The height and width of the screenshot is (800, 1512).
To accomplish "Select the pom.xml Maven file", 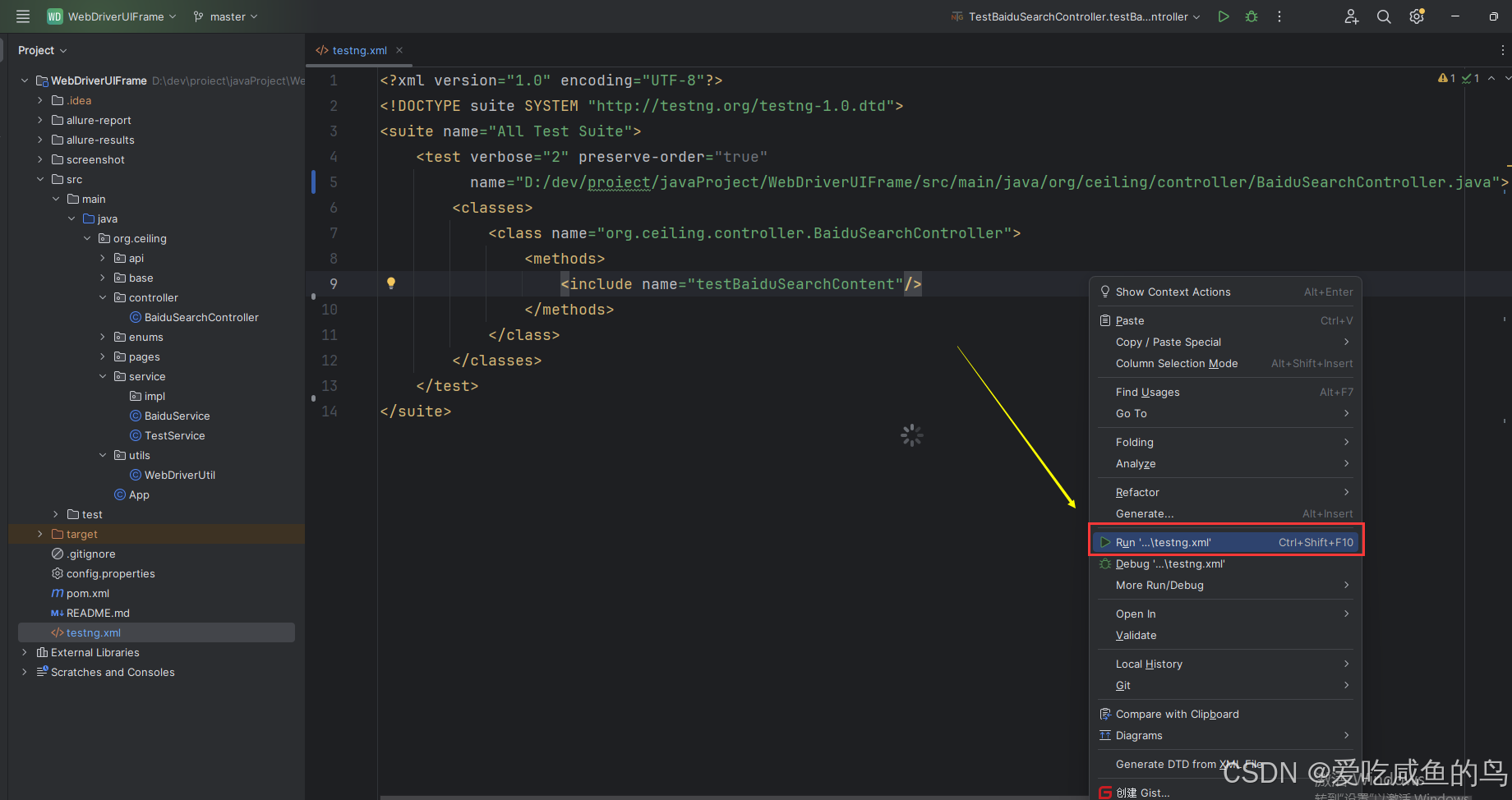I will (x=80, y=593).
